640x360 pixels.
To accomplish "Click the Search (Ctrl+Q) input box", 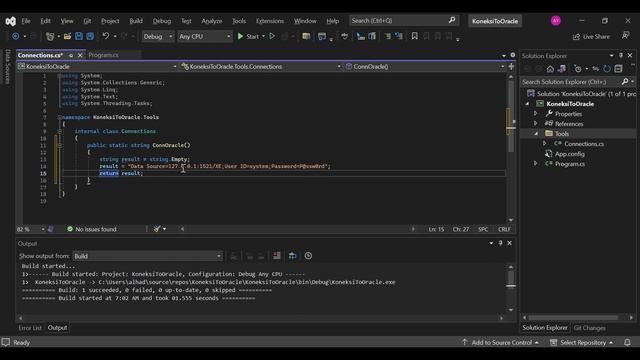I will (404, 20).
